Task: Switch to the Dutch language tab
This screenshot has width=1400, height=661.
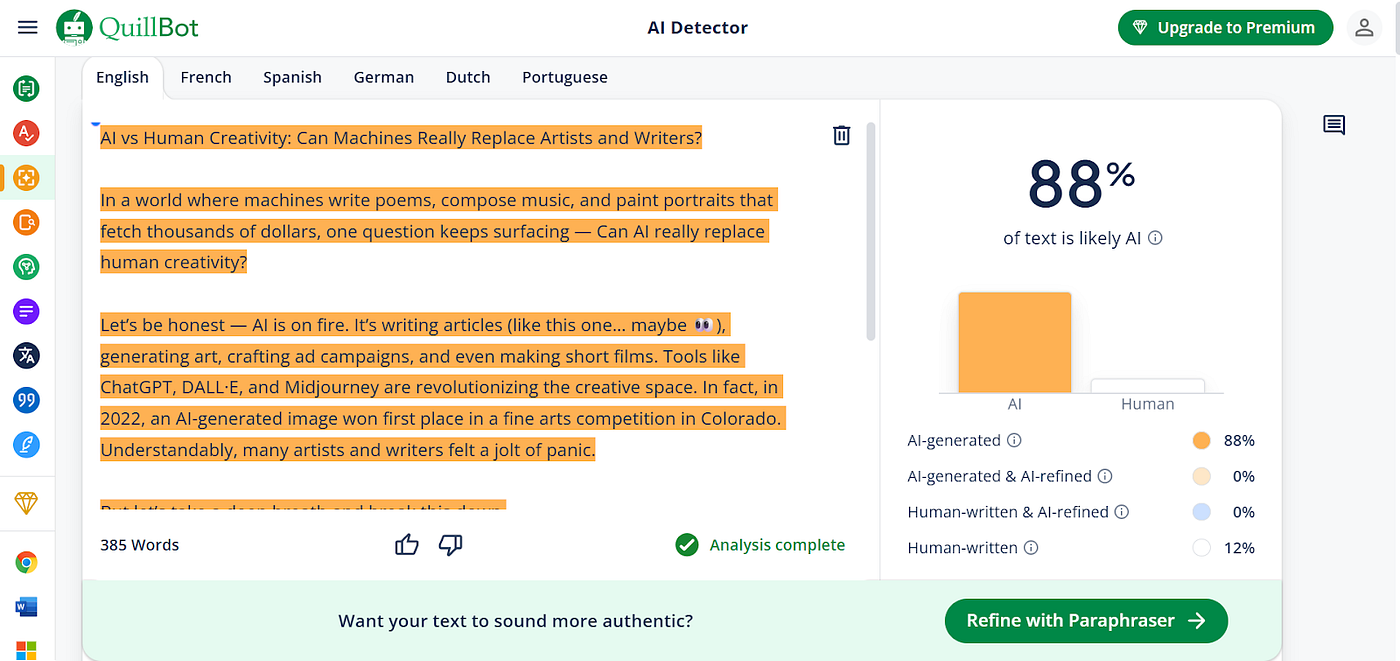Action: pos(468,77)
